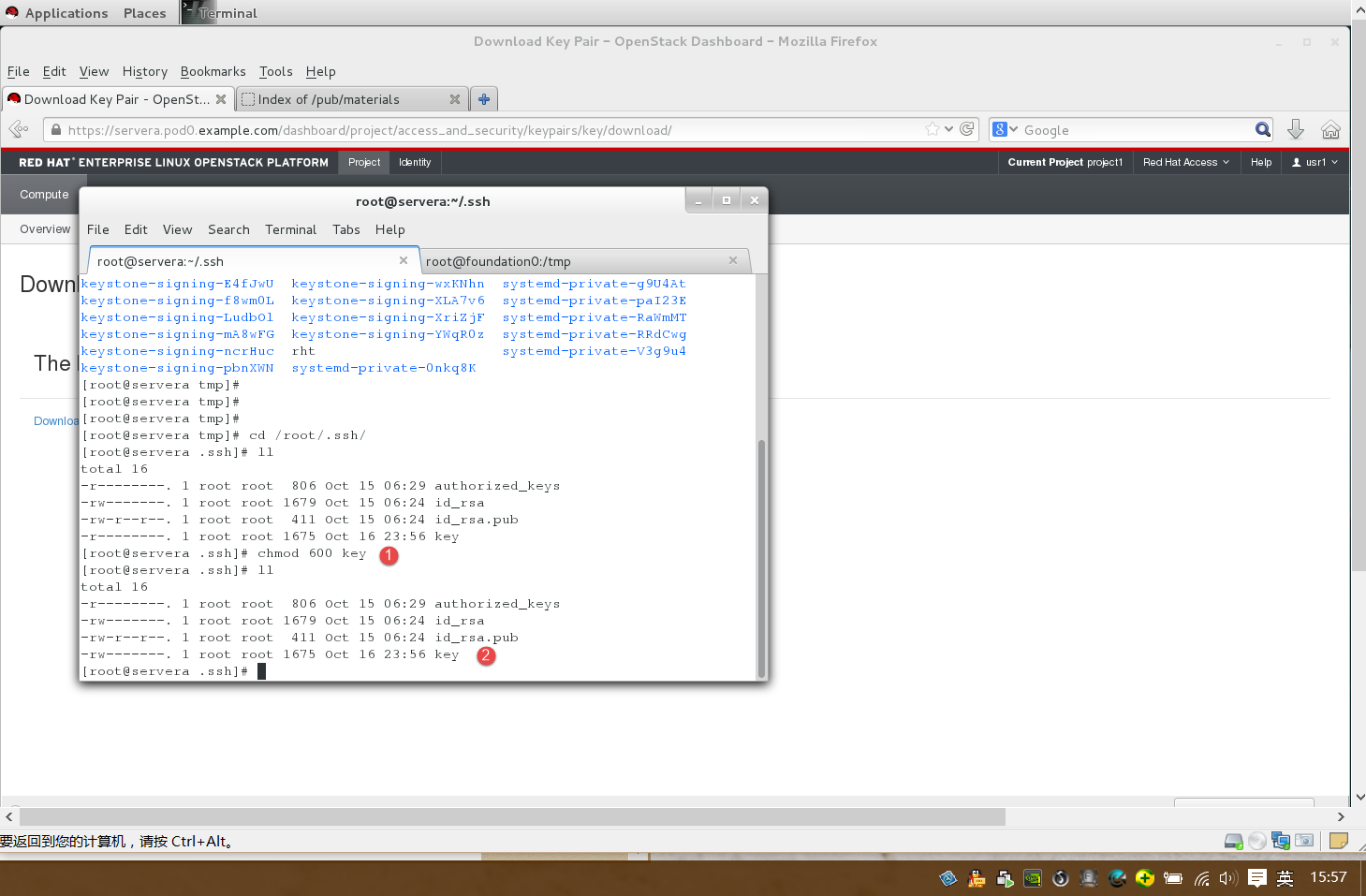Expand the Red Hat Access dropdown
Image resolution: width=1366 pixels, height=896 pixels.
(x=1186, y=162)
